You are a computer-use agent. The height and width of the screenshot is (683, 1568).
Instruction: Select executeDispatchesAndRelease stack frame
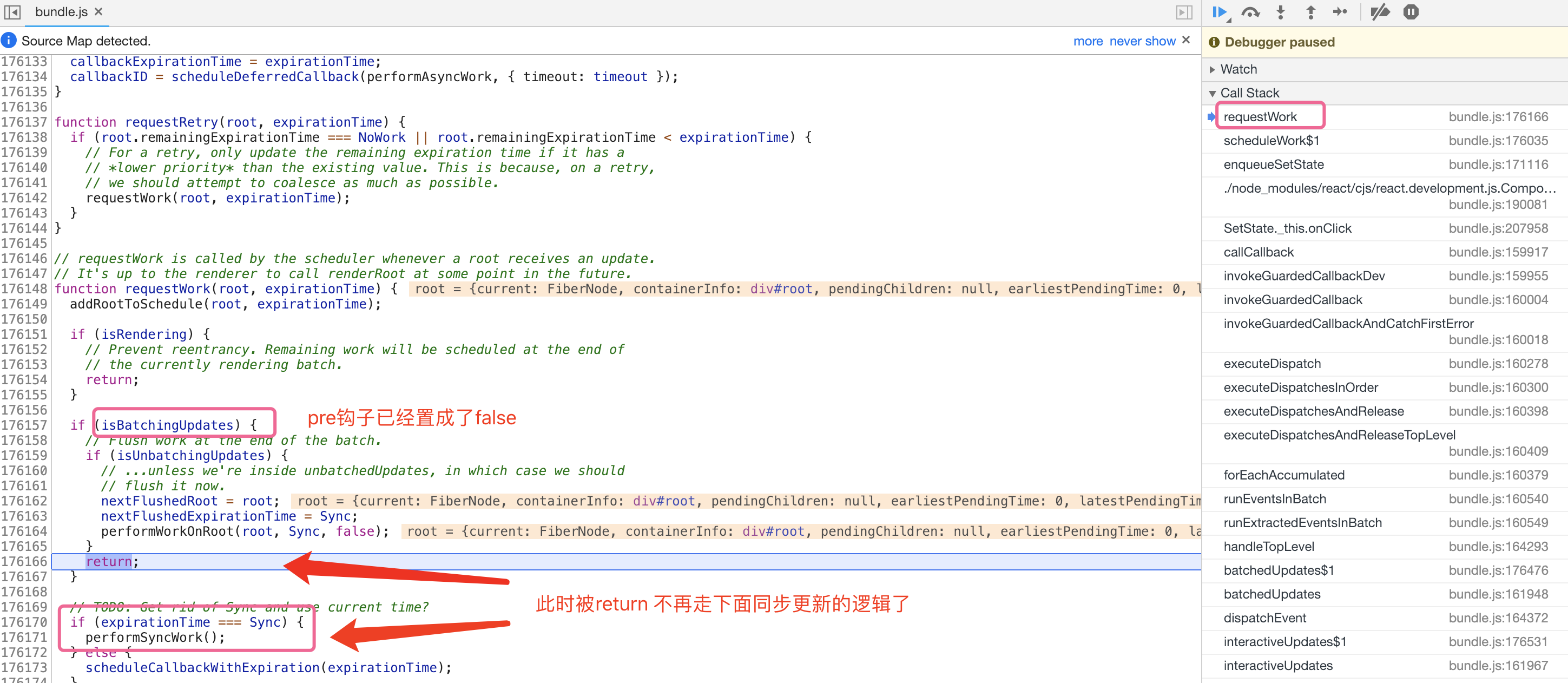click(1385, 411)
